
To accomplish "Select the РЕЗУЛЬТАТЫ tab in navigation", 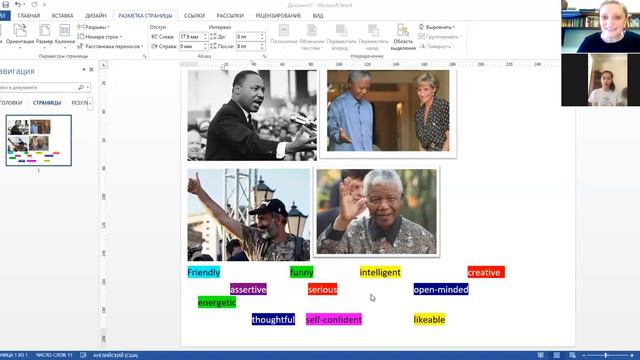I will [x=79, y=102].
